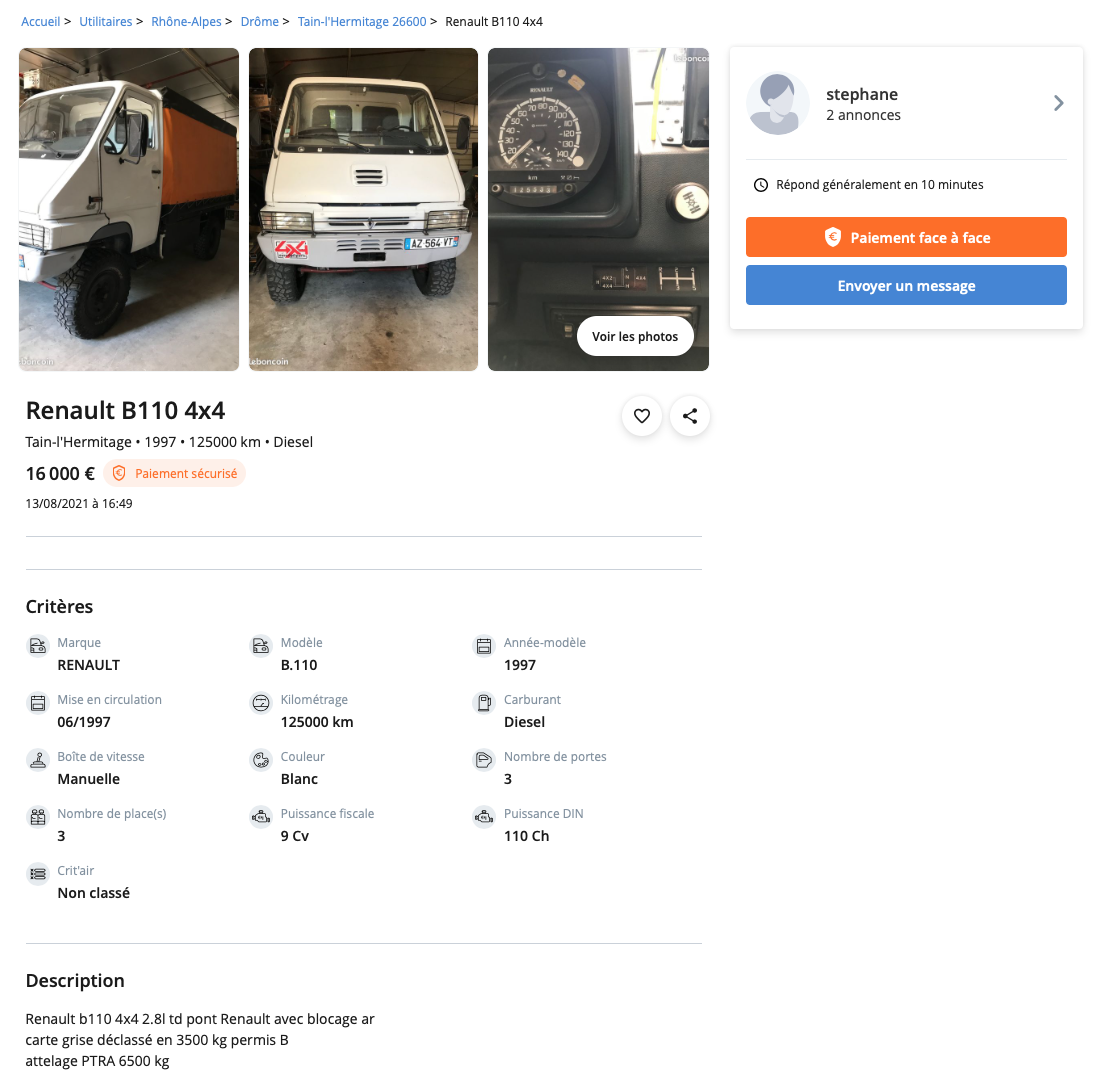Click the Puissance DIN engine icon

[x=484, y=817]
